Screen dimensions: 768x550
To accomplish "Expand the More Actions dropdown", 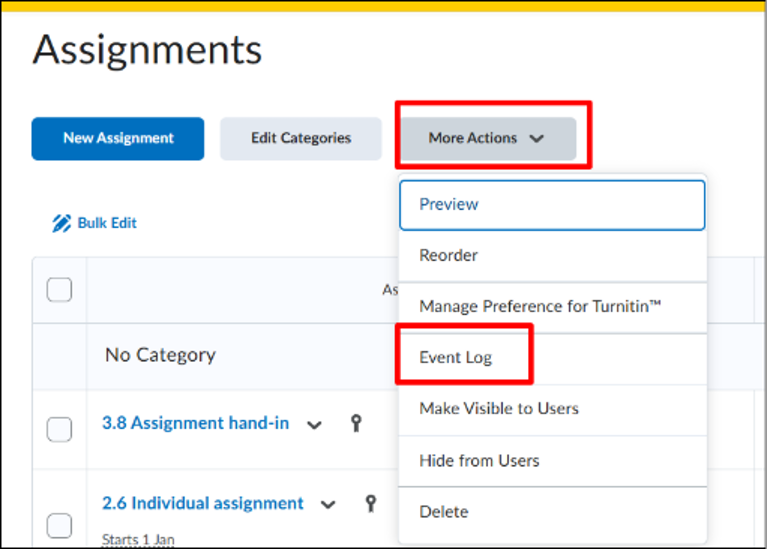I will point(488,139).
